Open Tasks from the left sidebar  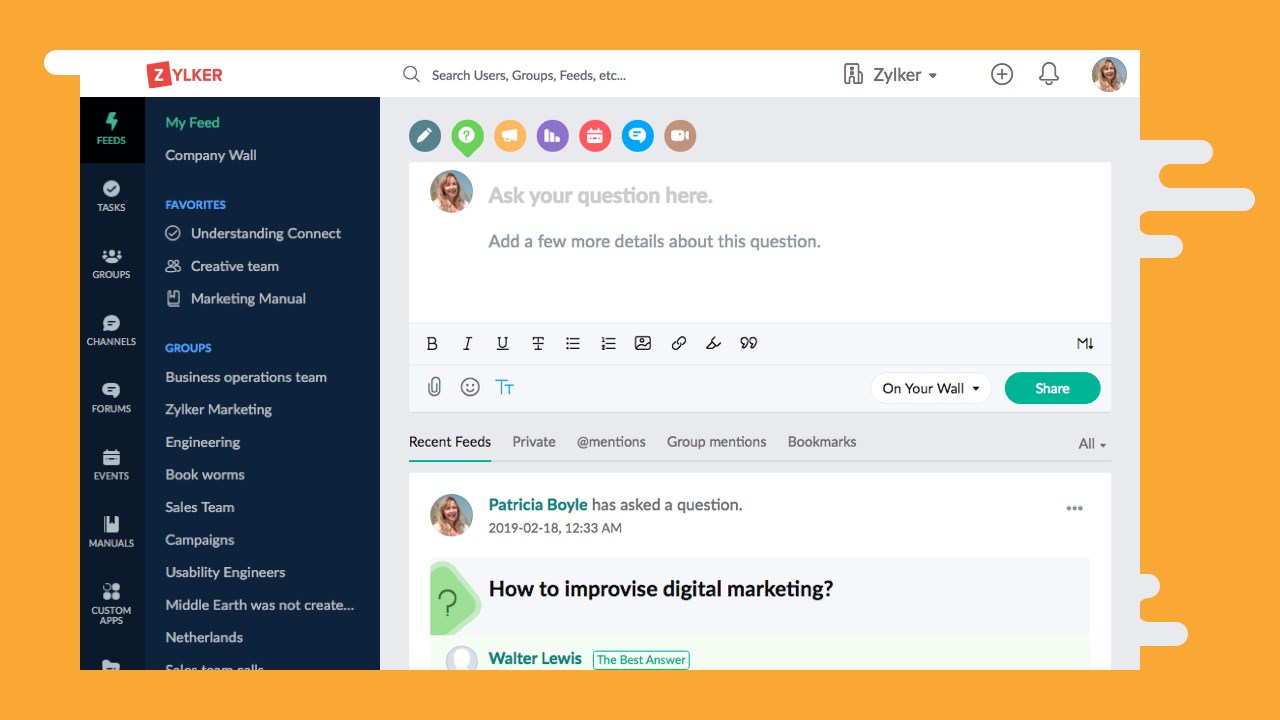(x=111, y=196)
